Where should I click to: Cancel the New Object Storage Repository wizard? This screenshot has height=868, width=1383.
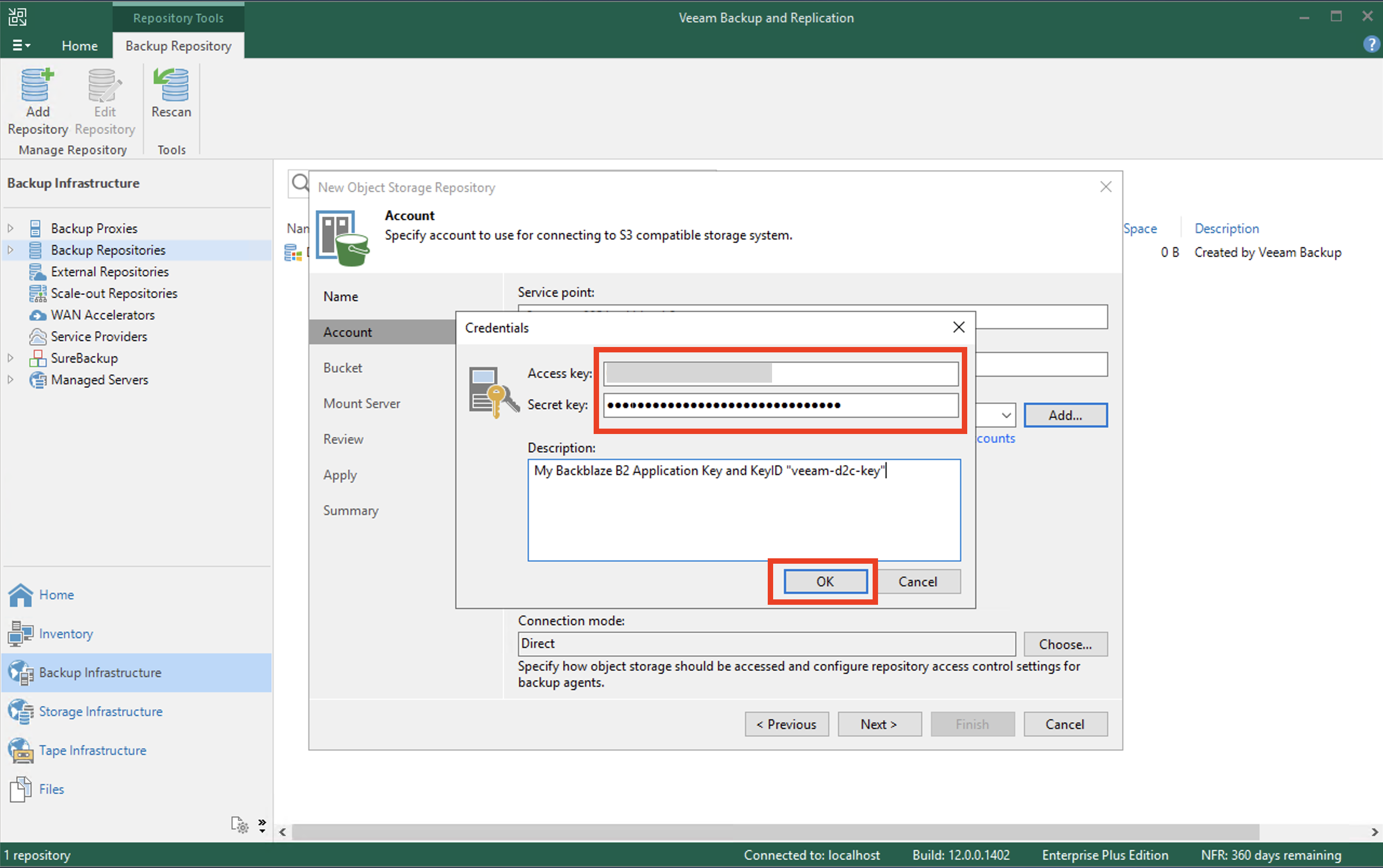click(x=1065, y=724)
